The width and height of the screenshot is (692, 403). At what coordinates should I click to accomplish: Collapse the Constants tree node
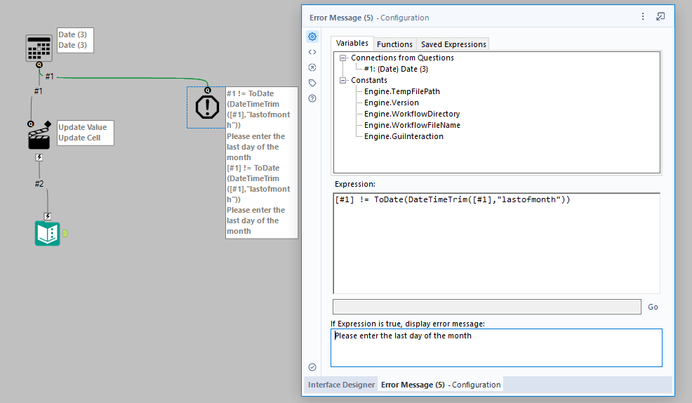[x=342, y=80]
